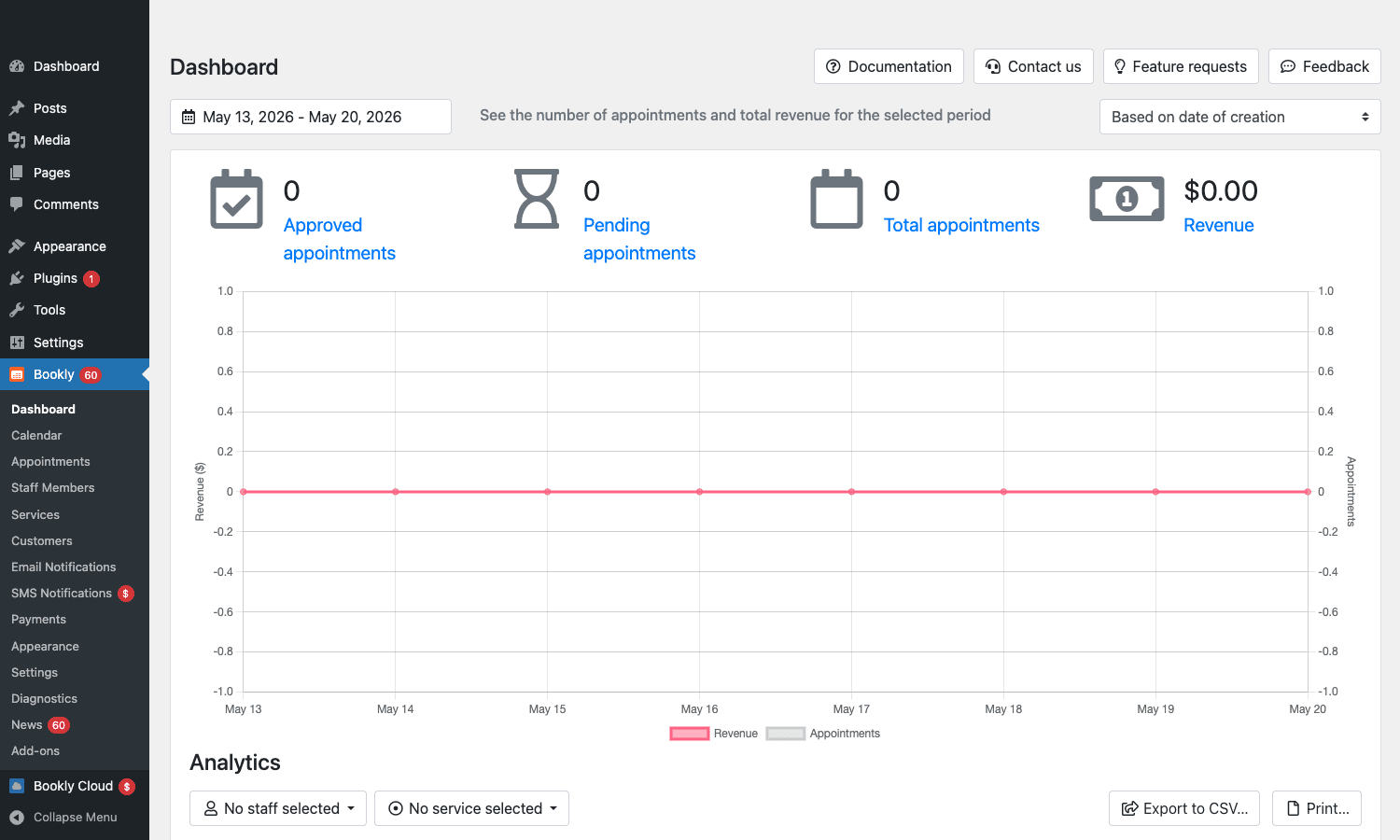Click the Posts pushpin icon

[x=17, y=108]
